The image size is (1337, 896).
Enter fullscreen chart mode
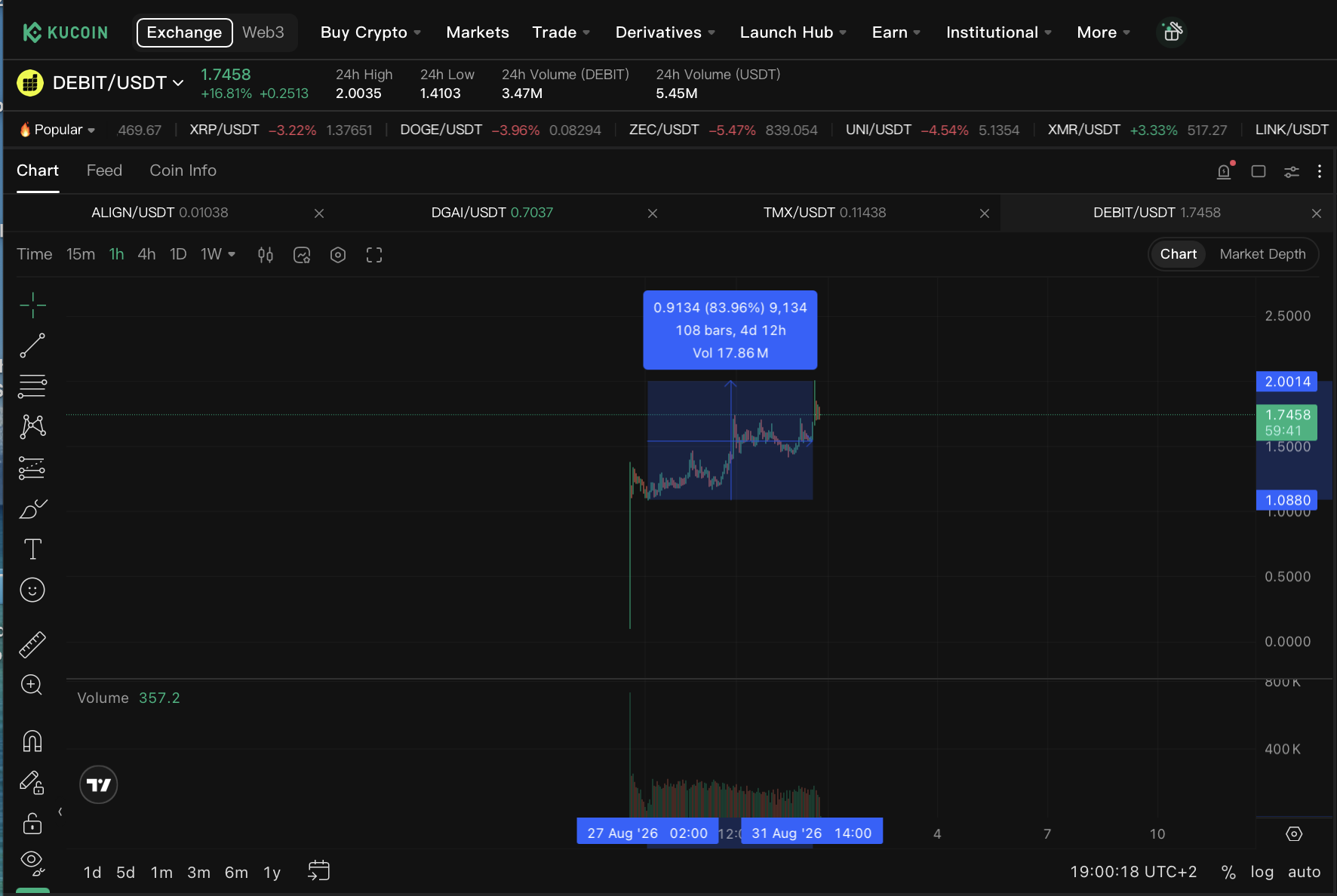pyautogui.click(x=374, y=255)
